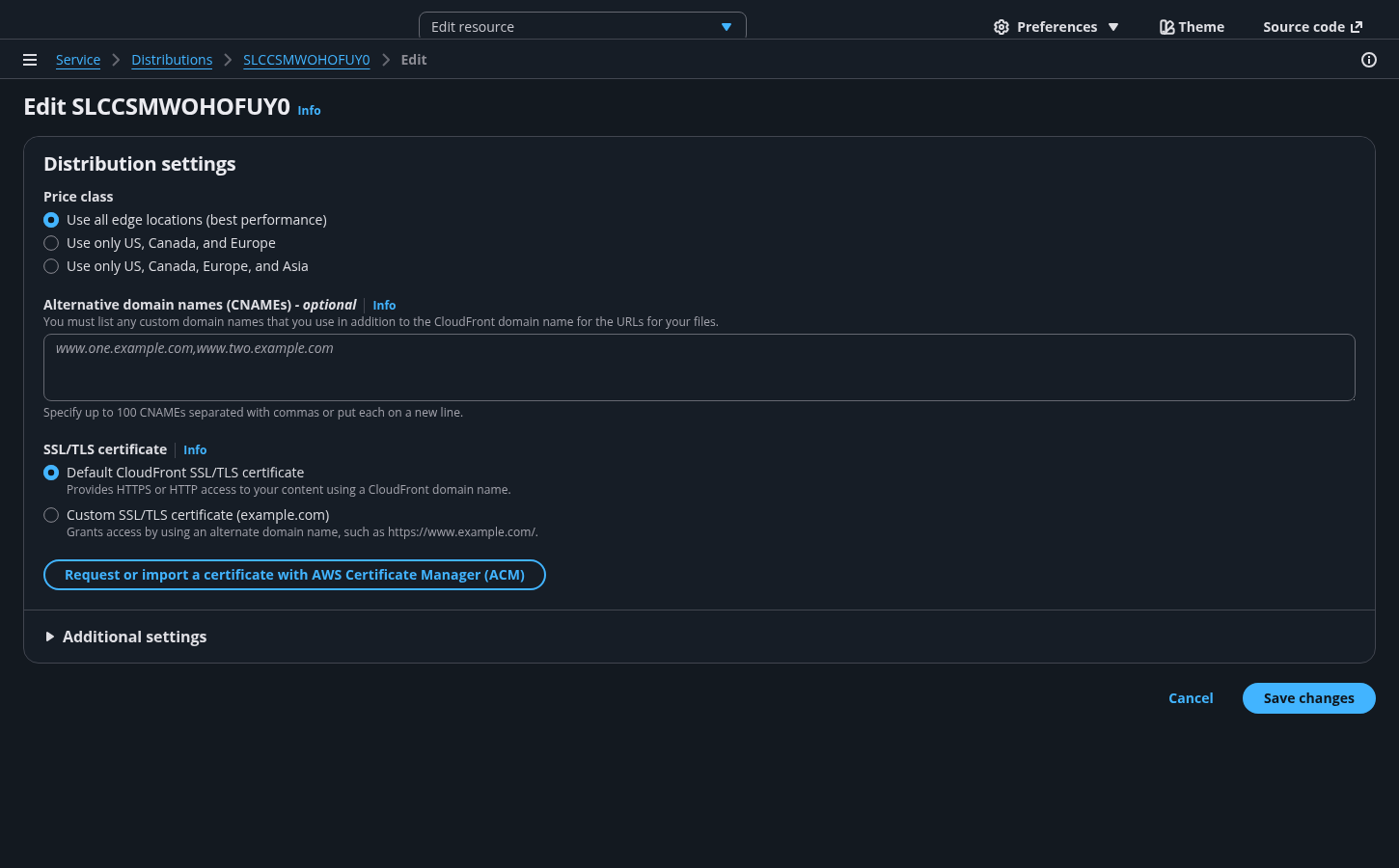Click Save changes button
The height and width of the screenshot is (868, 1399).
click(x=1308, y=698)
